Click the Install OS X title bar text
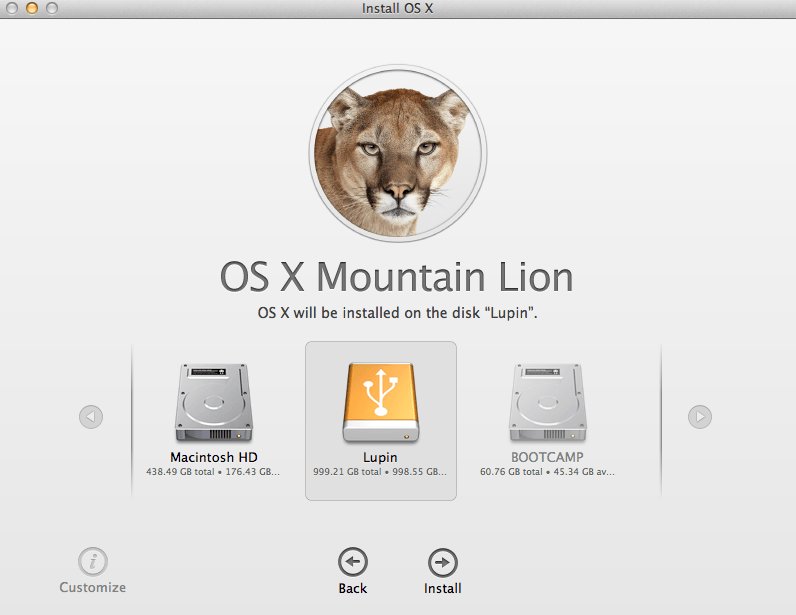The height and width of the screenshot is (615, 796). click(x=398, y=9)
